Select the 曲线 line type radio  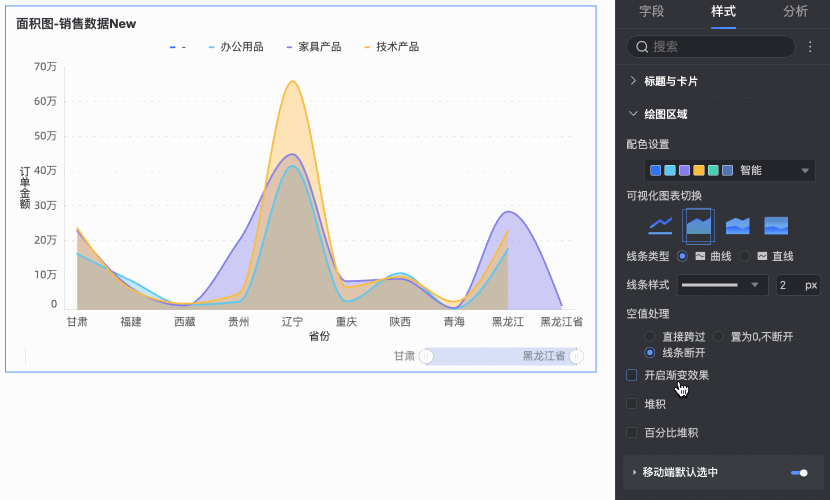coord(682,256)
